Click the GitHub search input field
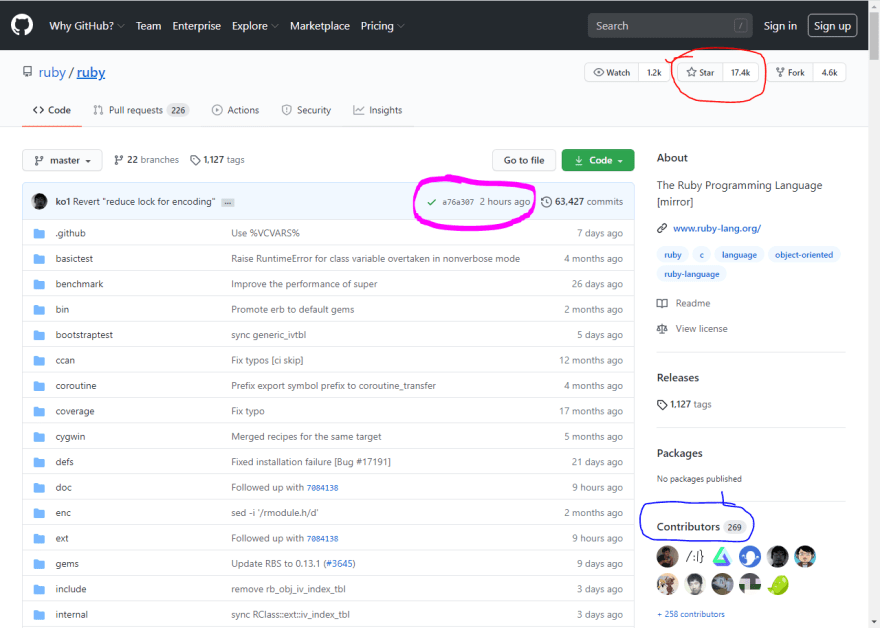Screen dimensions: 880x628 [x=670, y=26]
